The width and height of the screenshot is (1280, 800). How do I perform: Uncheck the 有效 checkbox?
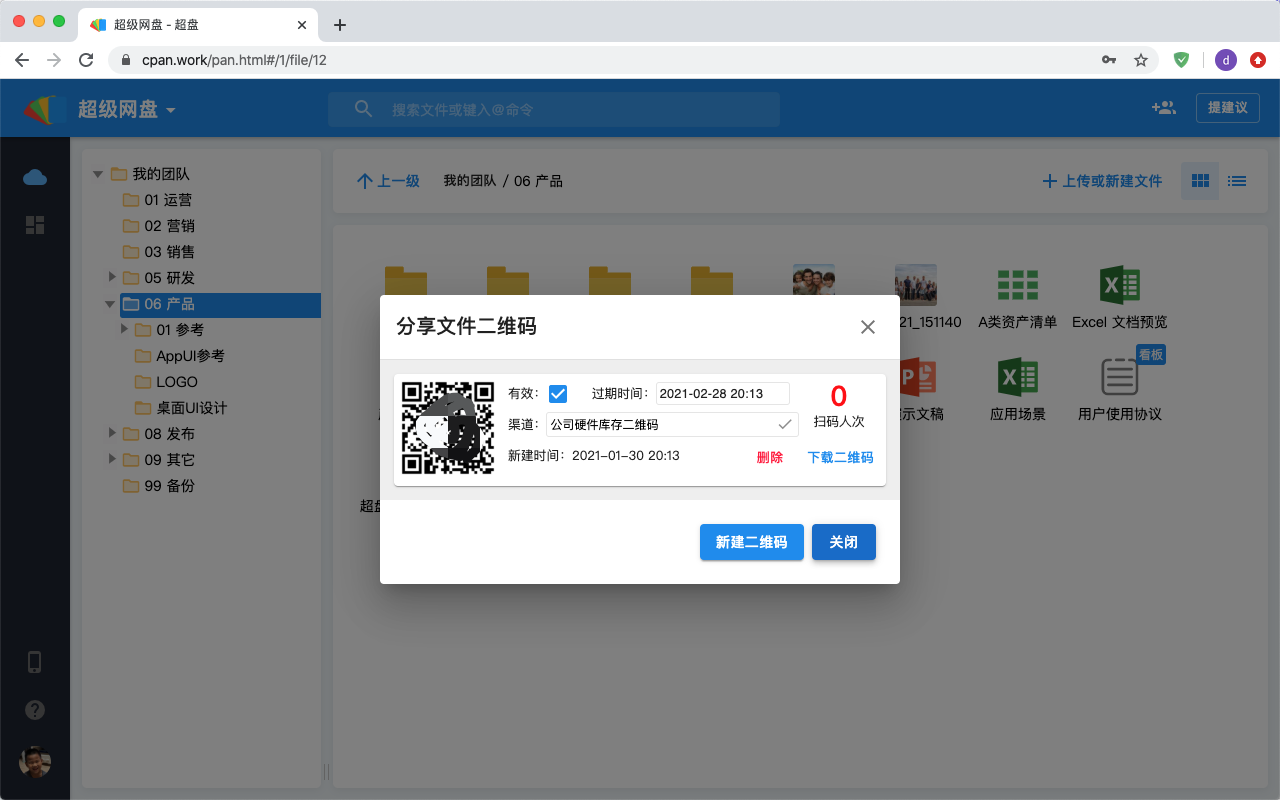tap(558, 394)
